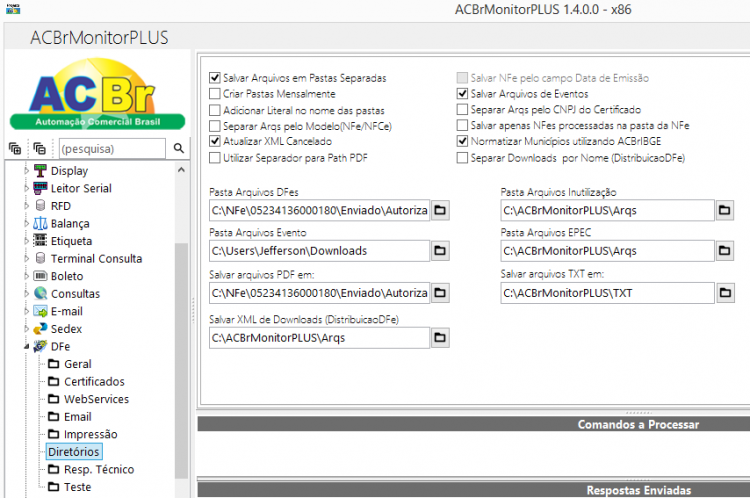The image size is (750, 498).
Task: Click the Display monitor icon in tree
Action: click(x=40, y=171)
